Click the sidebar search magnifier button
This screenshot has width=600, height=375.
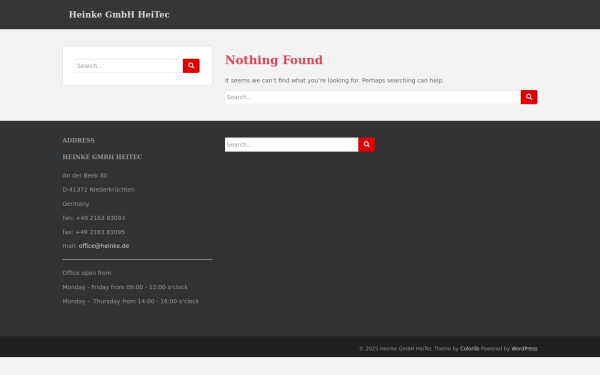point(191,66)
